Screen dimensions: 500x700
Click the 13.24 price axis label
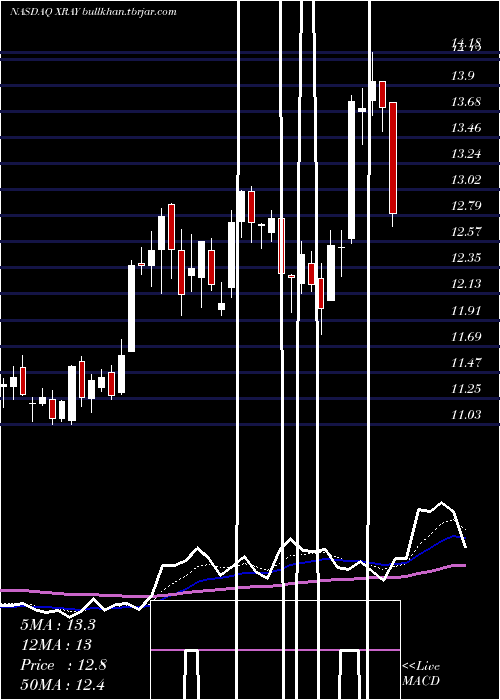tap(466, 154)
